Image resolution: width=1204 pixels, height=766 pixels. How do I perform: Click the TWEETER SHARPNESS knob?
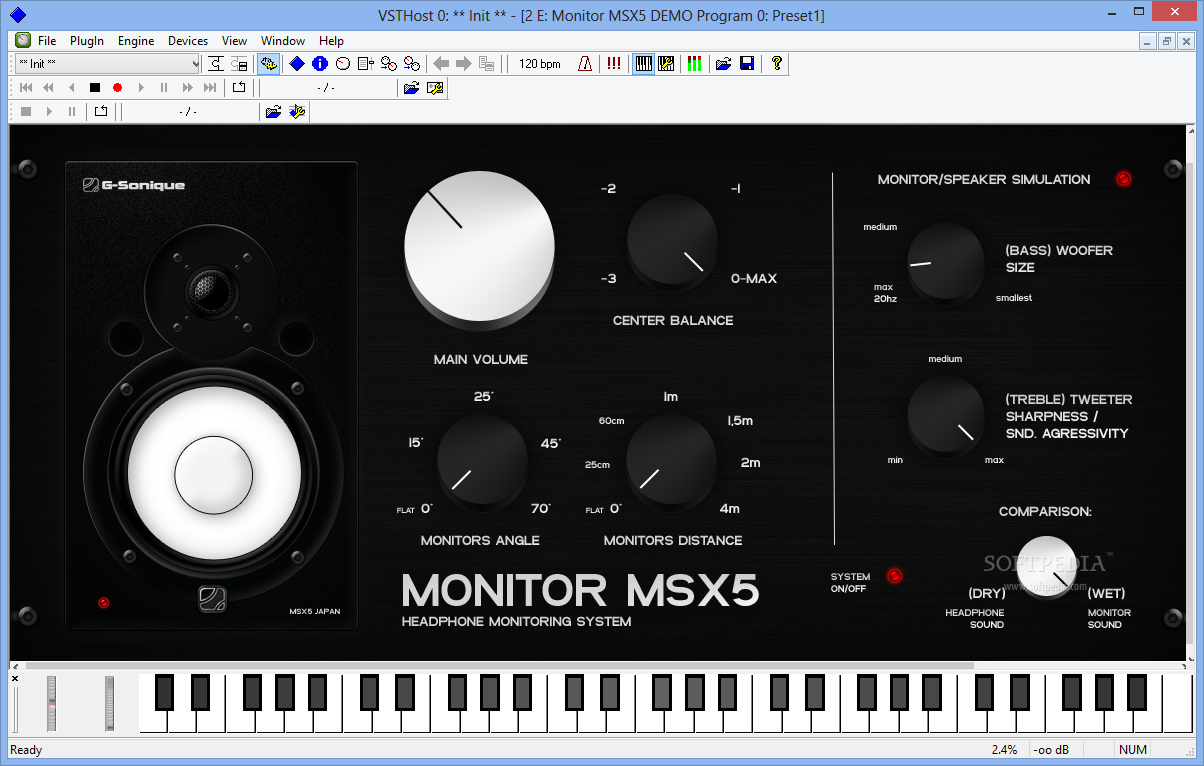(x=945, y=416)
